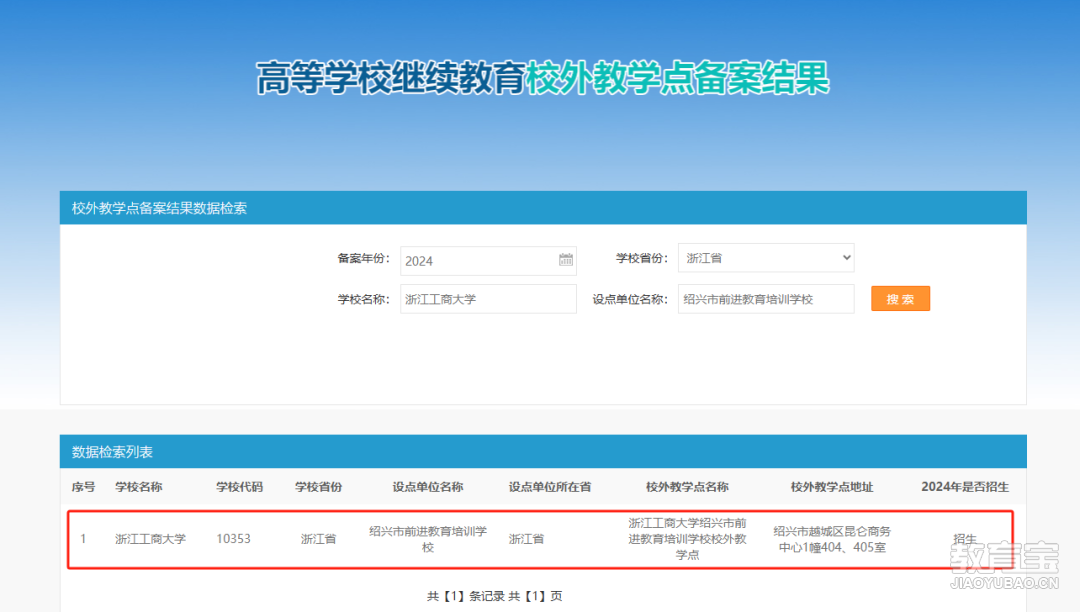Screen dimensions: 1080x612
Task: Click the 浙江工商大学 cell in result row
Action: 150,539
